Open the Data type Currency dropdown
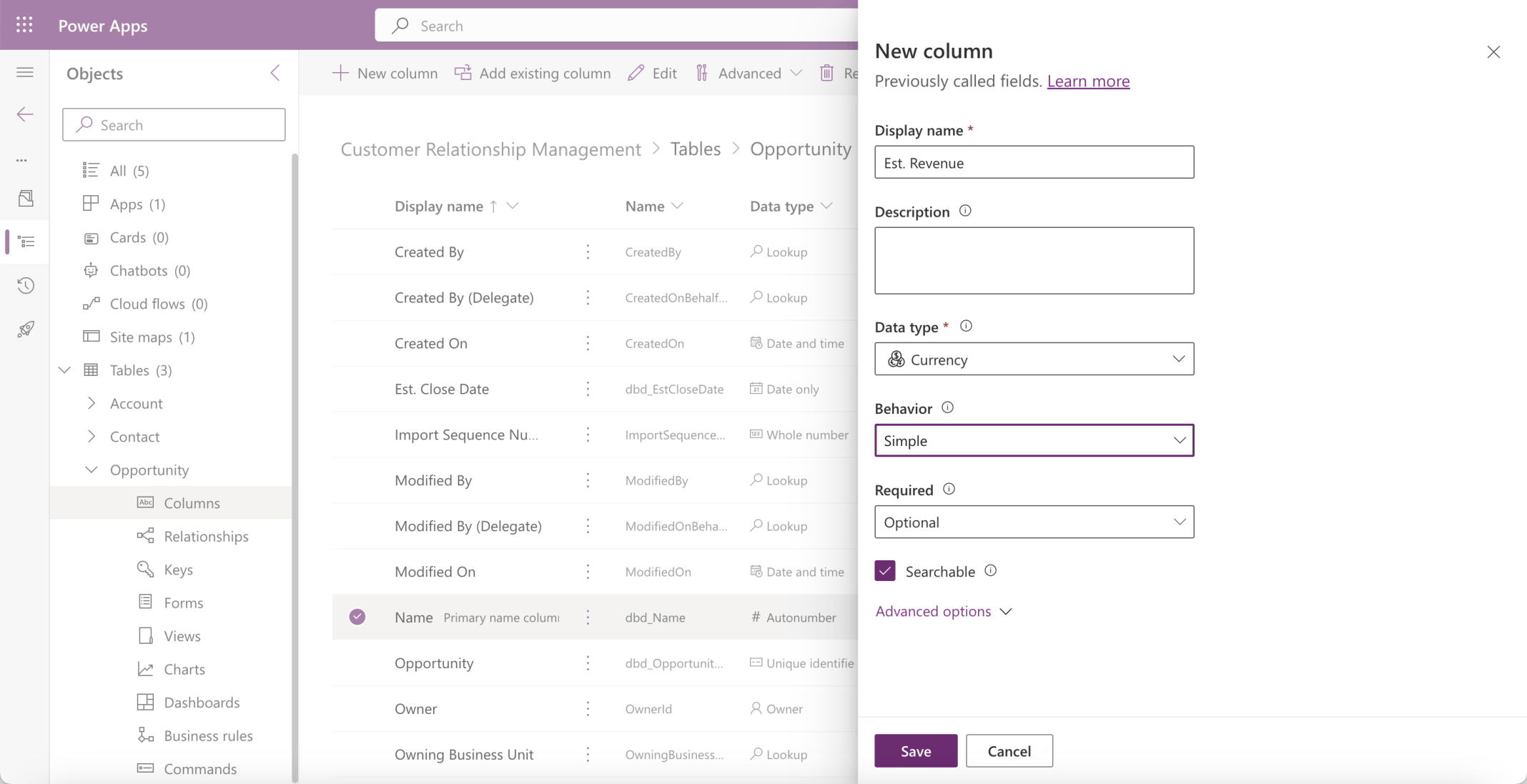 coord(1034,359)
